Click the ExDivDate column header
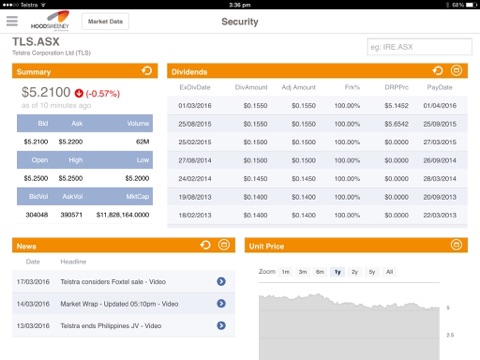Screen dimensions: 480x360 pos(195,87)
